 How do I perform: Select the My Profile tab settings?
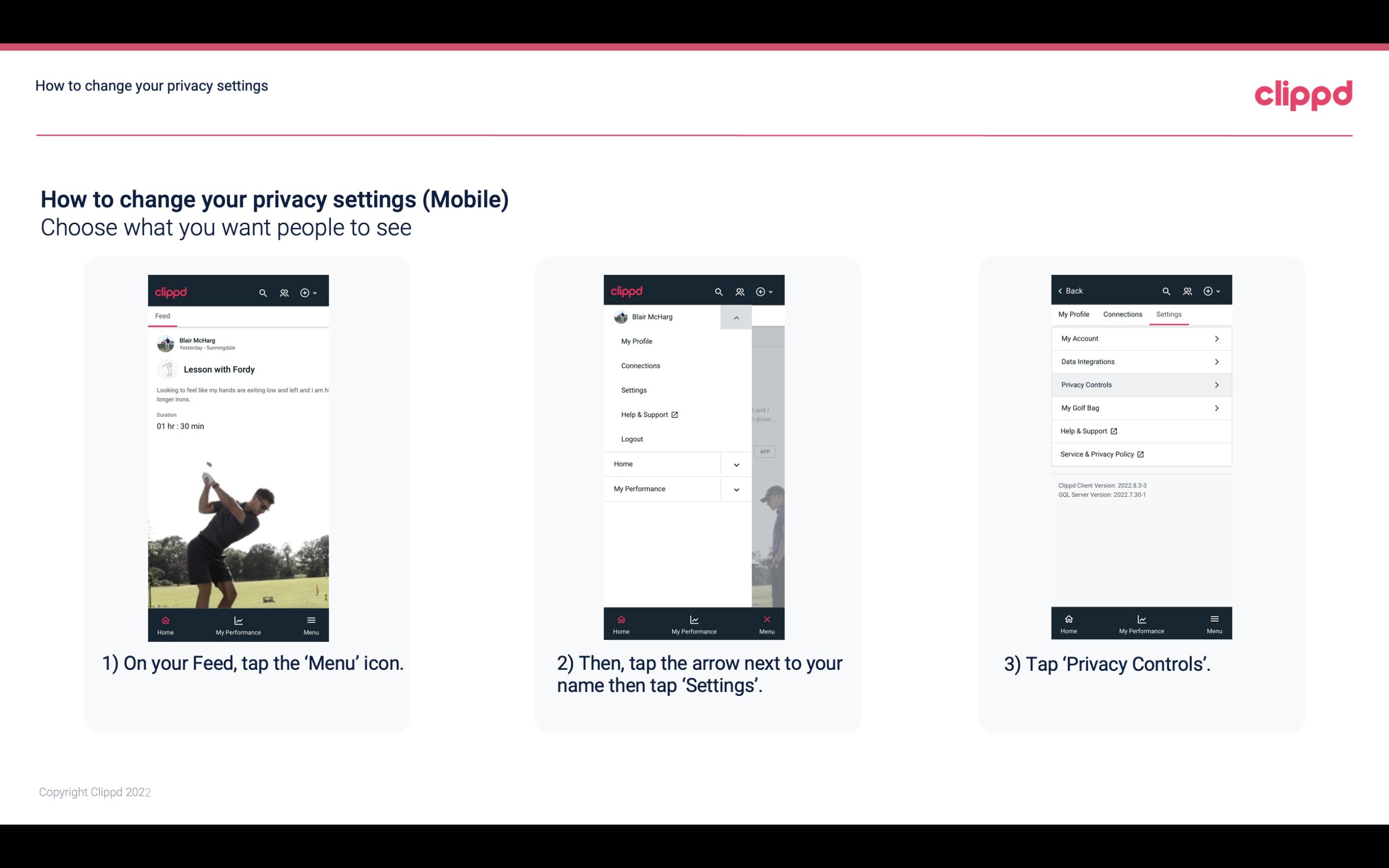(x=1074, y=314)
